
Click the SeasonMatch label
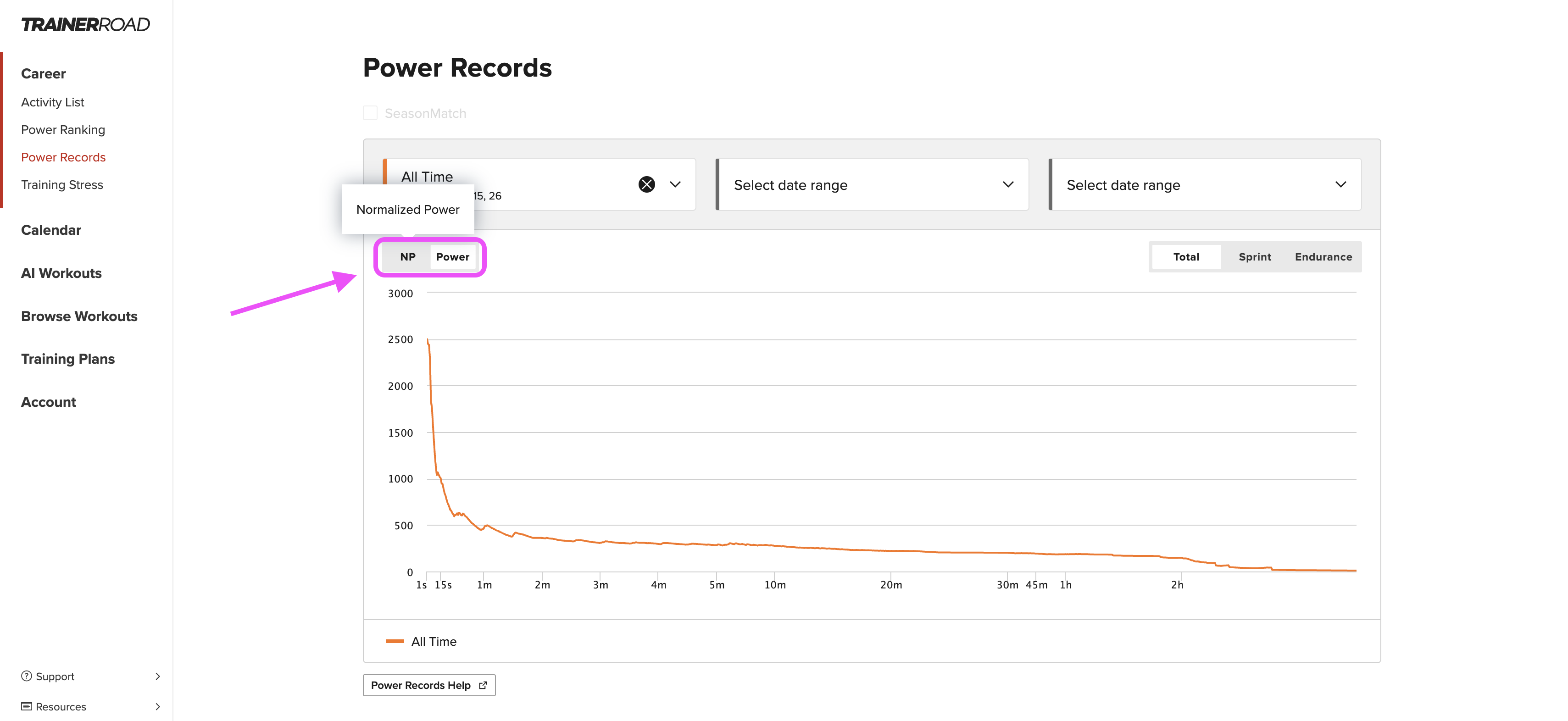(x=425, y=113)
